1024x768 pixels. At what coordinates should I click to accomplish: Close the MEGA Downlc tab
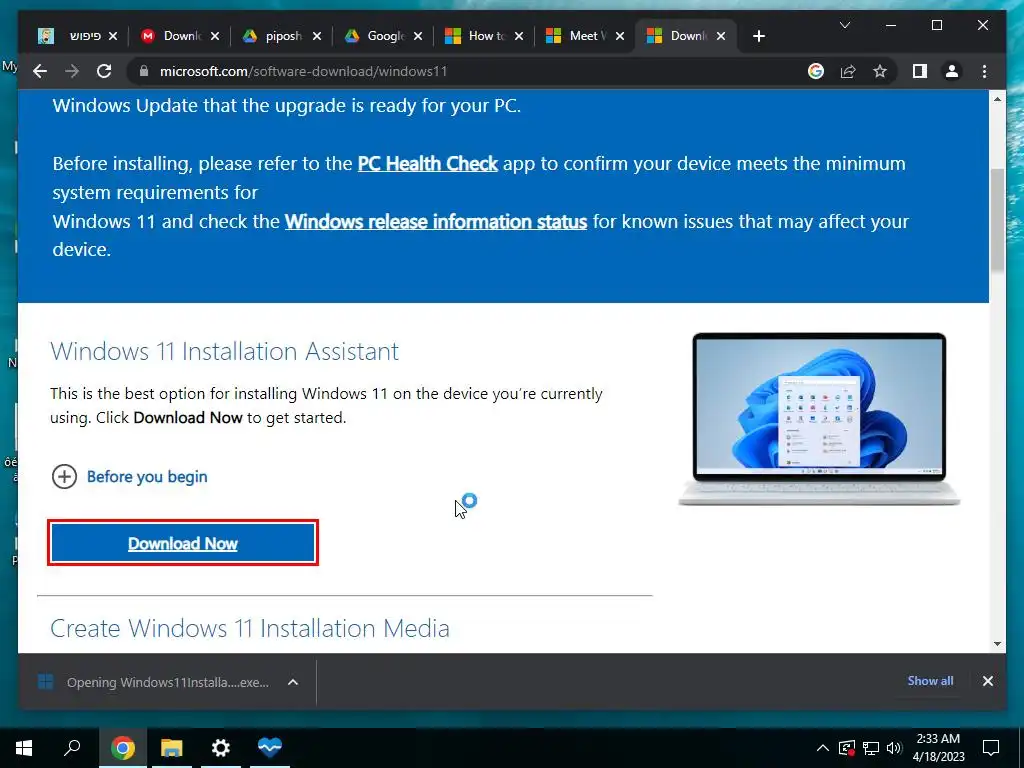pyautogui.click(x=215, y=36)
